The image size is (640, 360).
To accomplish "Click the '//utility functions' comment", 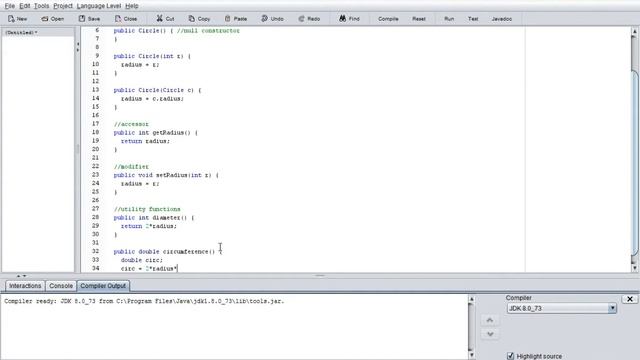I will coord(147,209).
